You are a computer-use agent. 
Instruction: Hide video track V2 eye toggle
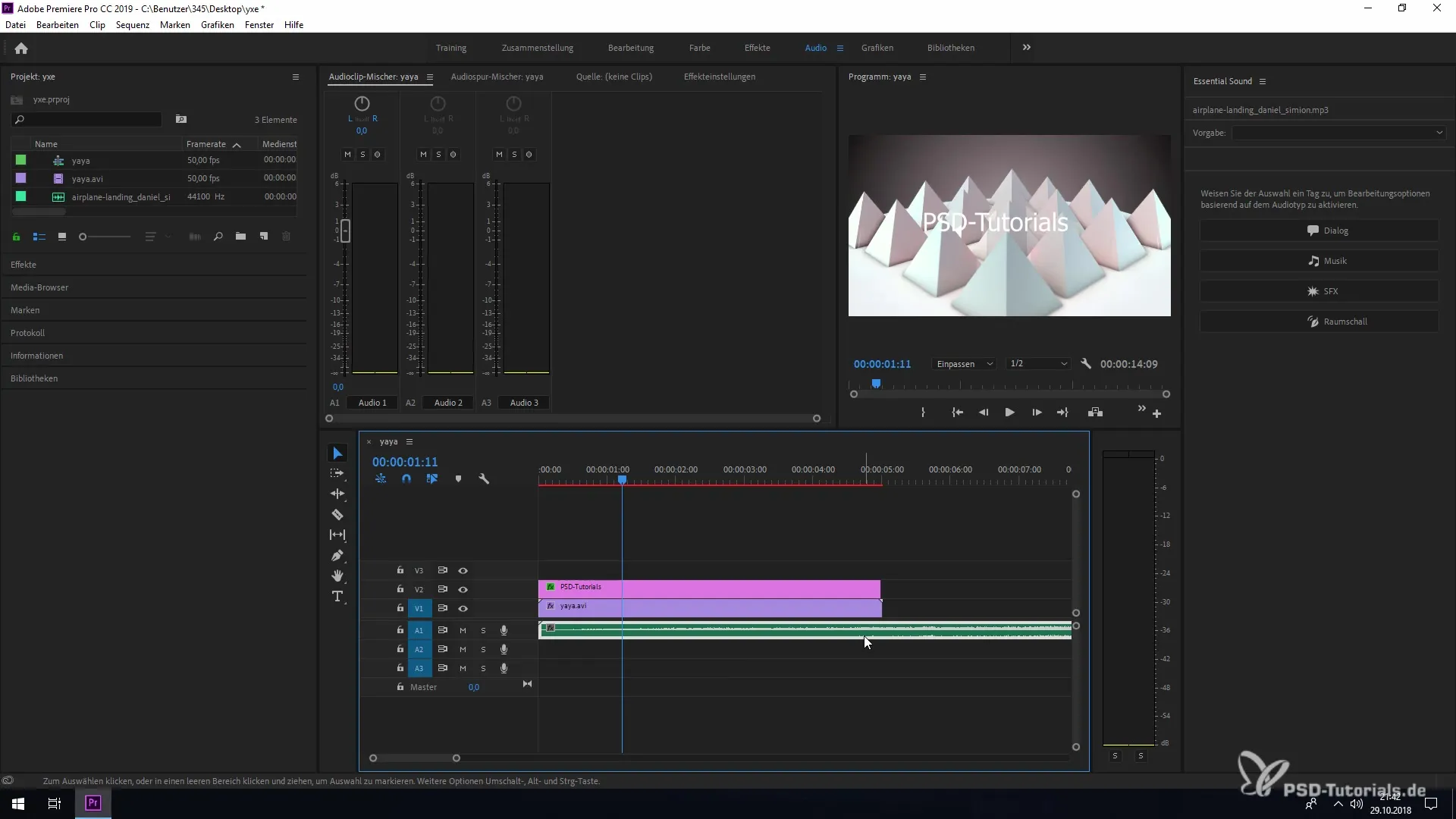tap(463, 590)
